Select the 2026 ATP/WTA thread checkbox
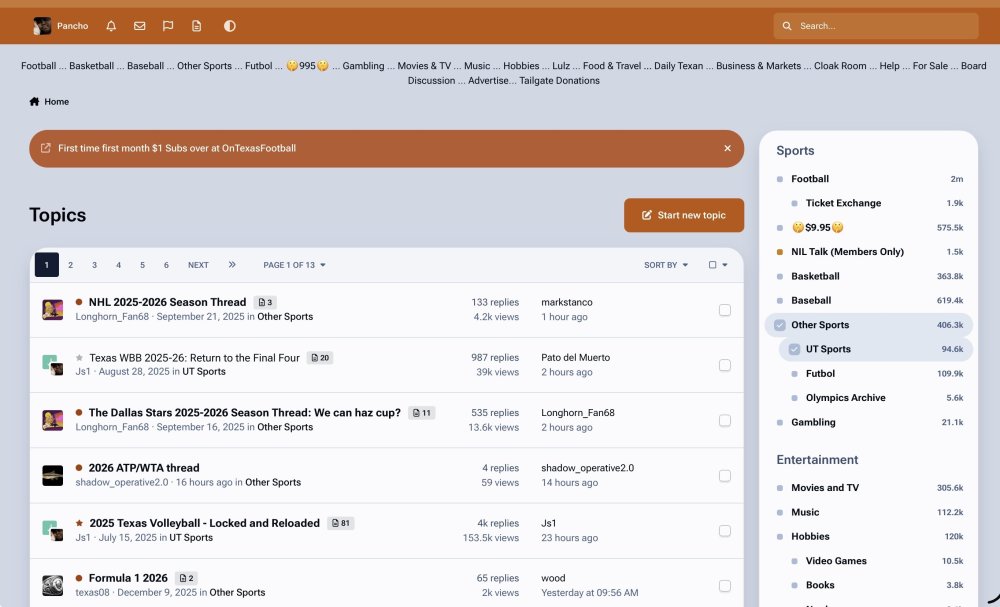Screen dimensions: 1000x607 pos(725,476)
